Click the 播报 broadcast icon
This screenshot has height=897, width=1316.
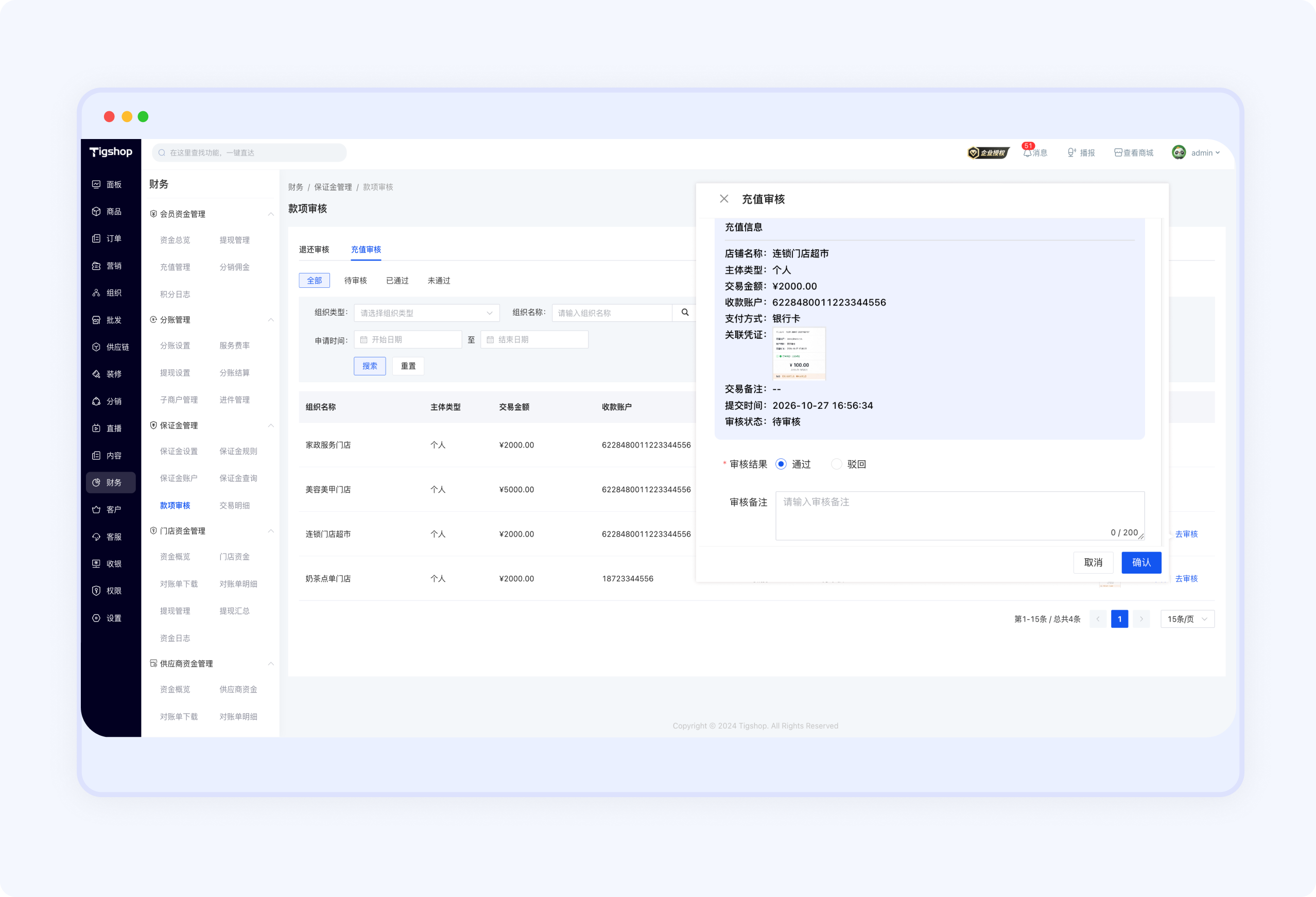tap(1072, 152)
